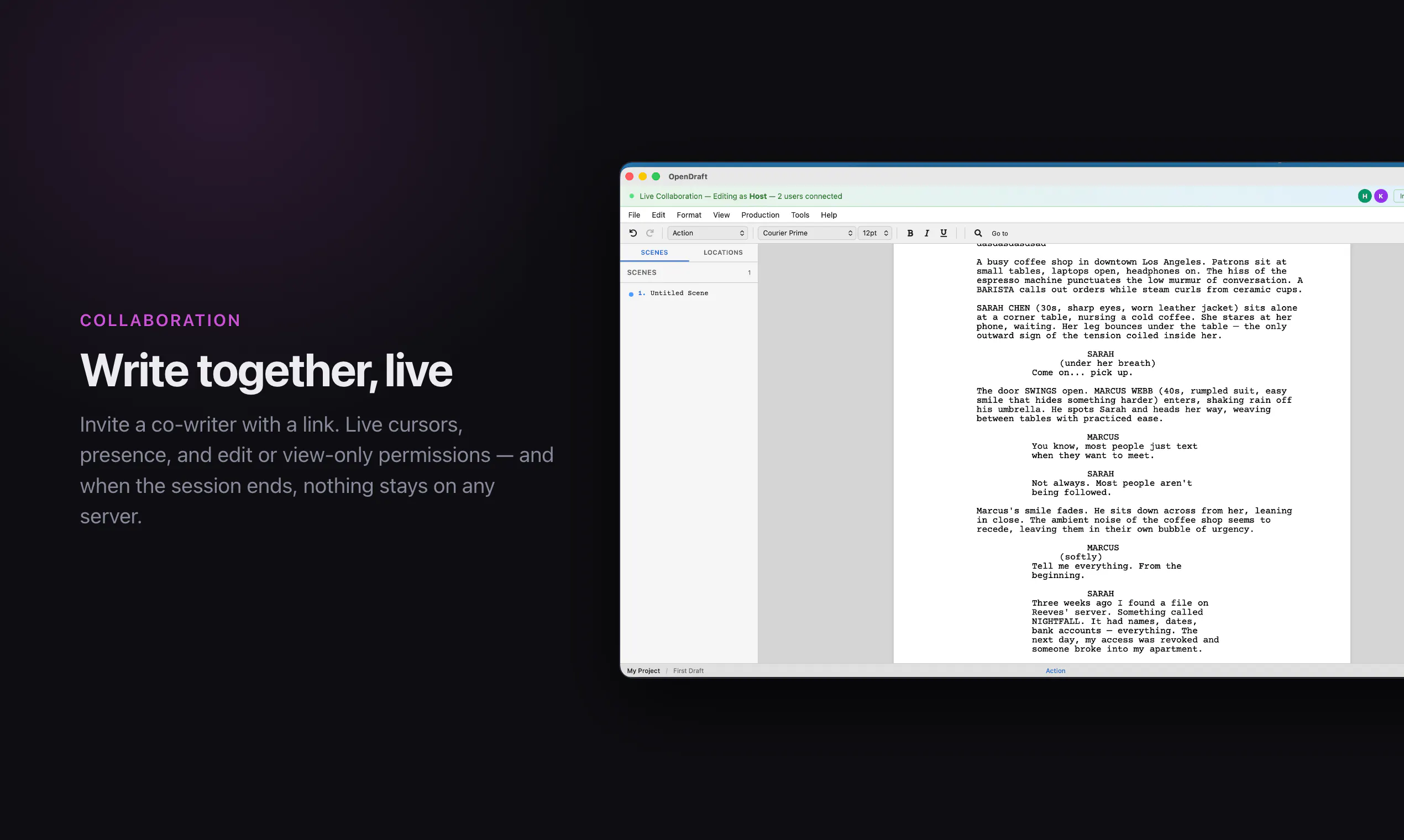
Task: Click the COLLABORATION heading on the left
Action: [x=161, y=321]
